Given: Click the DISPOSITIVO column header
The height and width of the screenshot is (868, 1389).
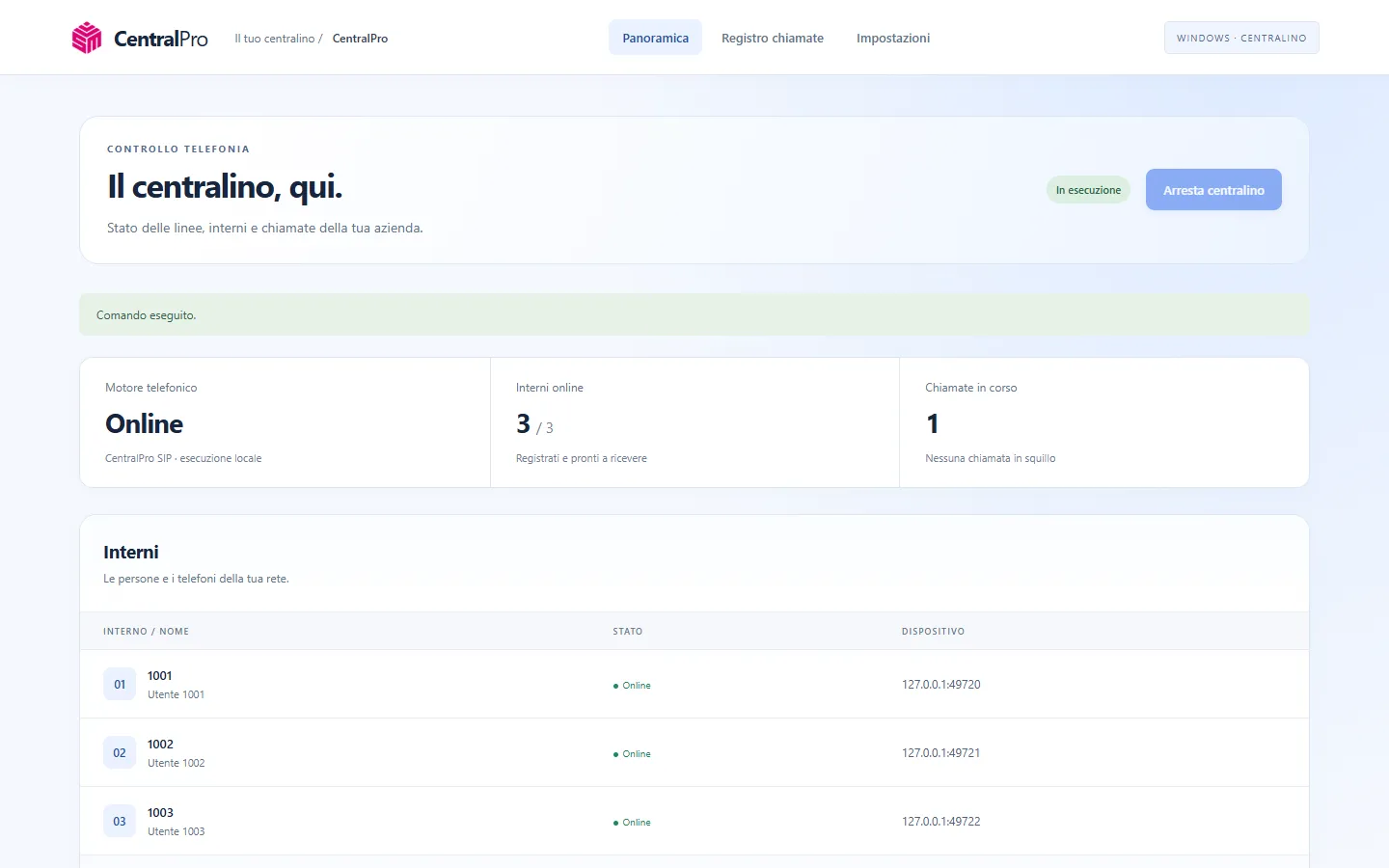Looking at the screenshot, I should tap(933, 632).
